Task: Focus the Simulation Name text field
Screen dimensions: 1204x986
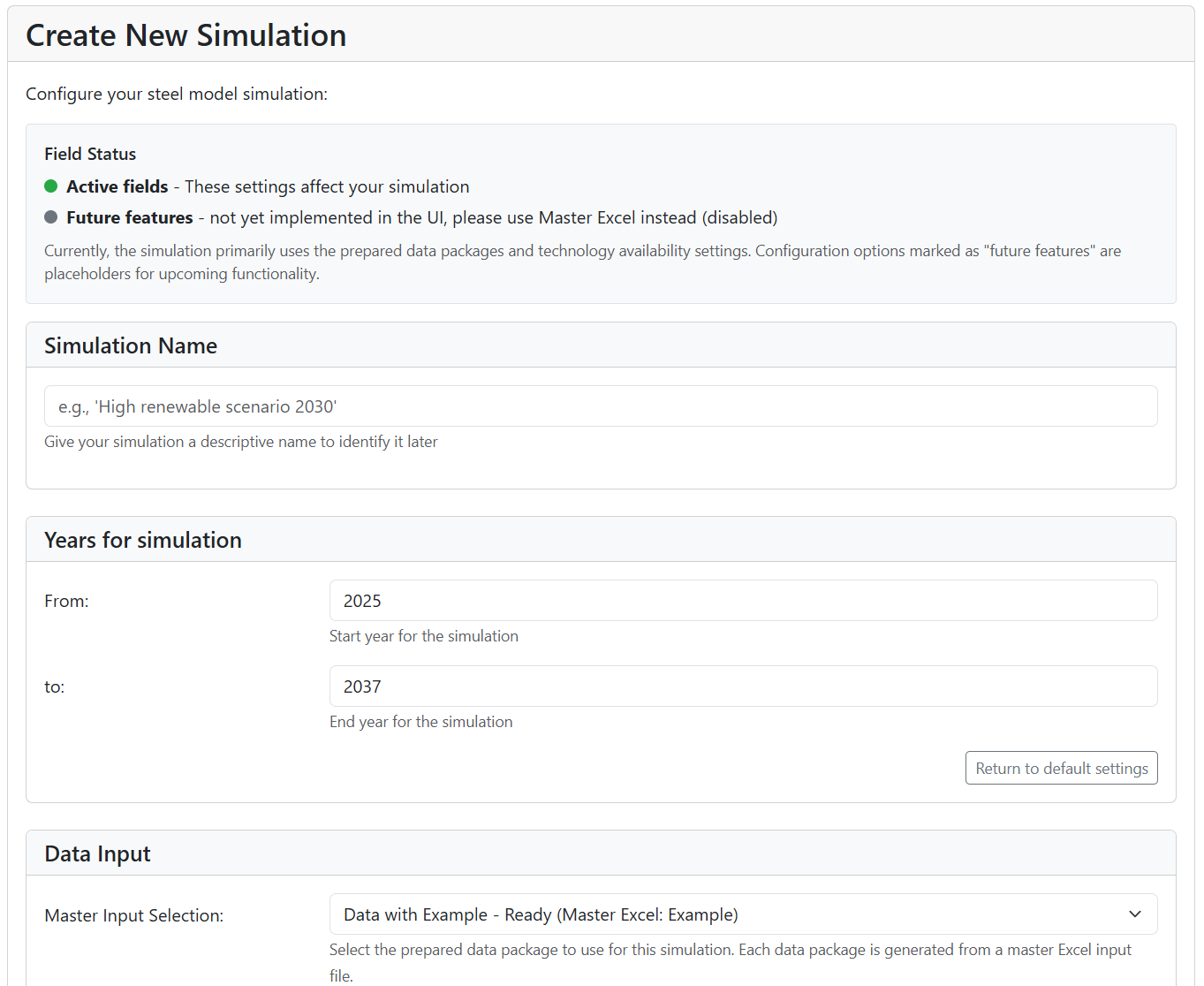Action: pyautogui.click(x=601, y=406)
